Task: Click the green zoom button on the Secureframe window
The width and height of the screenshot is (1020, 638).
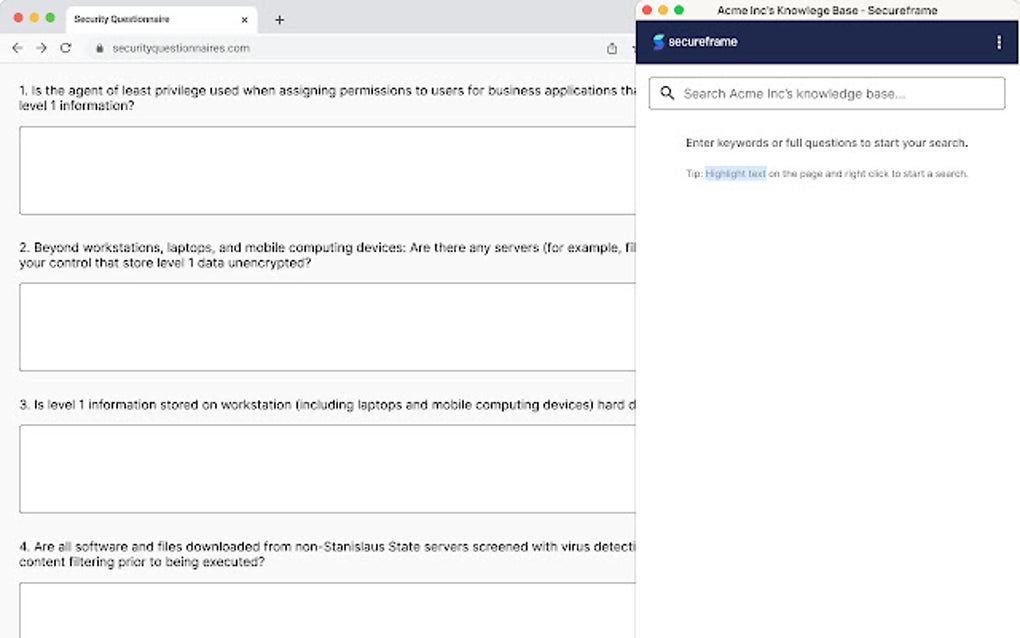Action: [677, 9]
